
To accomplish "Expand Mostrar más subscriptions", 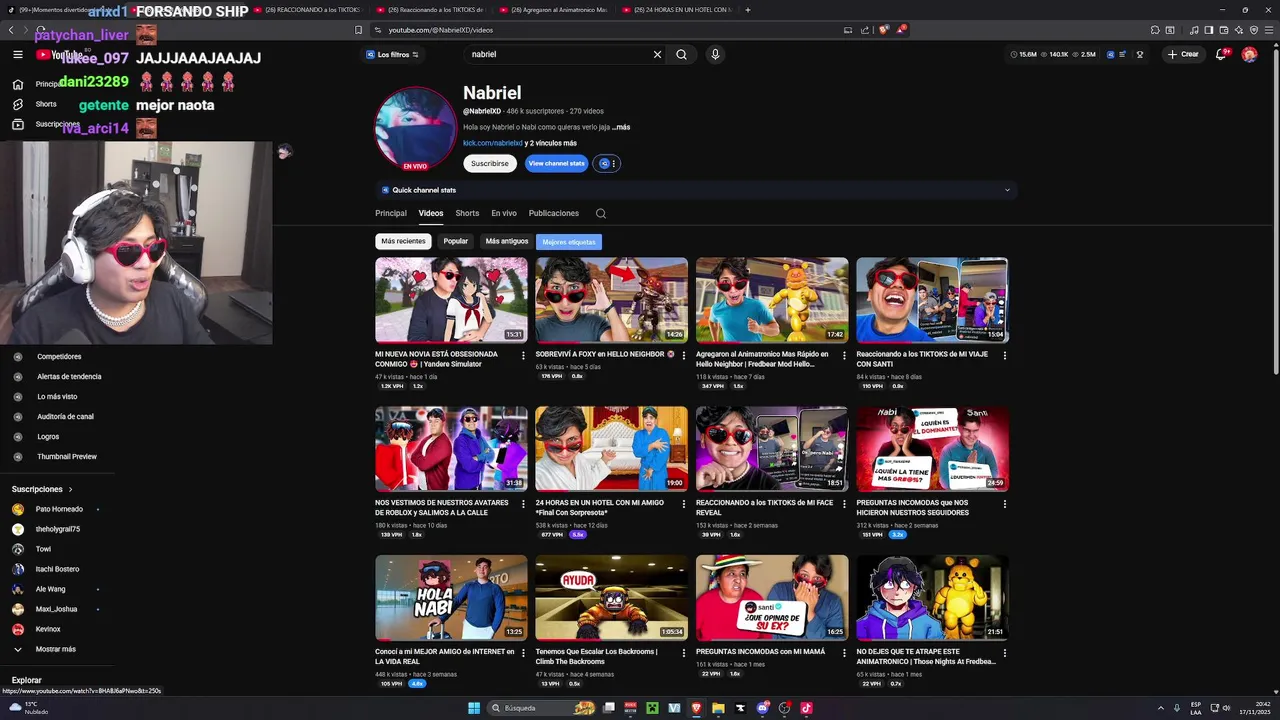I will pyautogui.click(x=55, y=649).
